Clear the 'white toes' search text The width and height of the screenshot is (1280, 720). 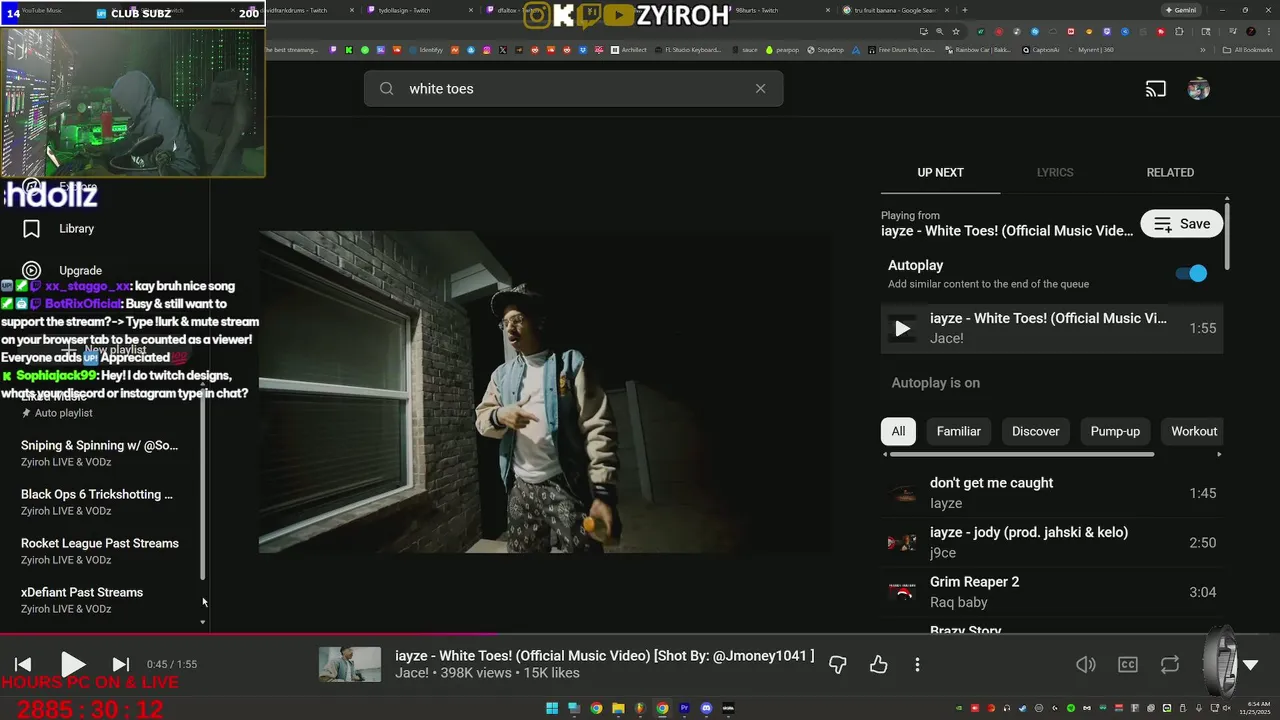click(x=760, y=88)
